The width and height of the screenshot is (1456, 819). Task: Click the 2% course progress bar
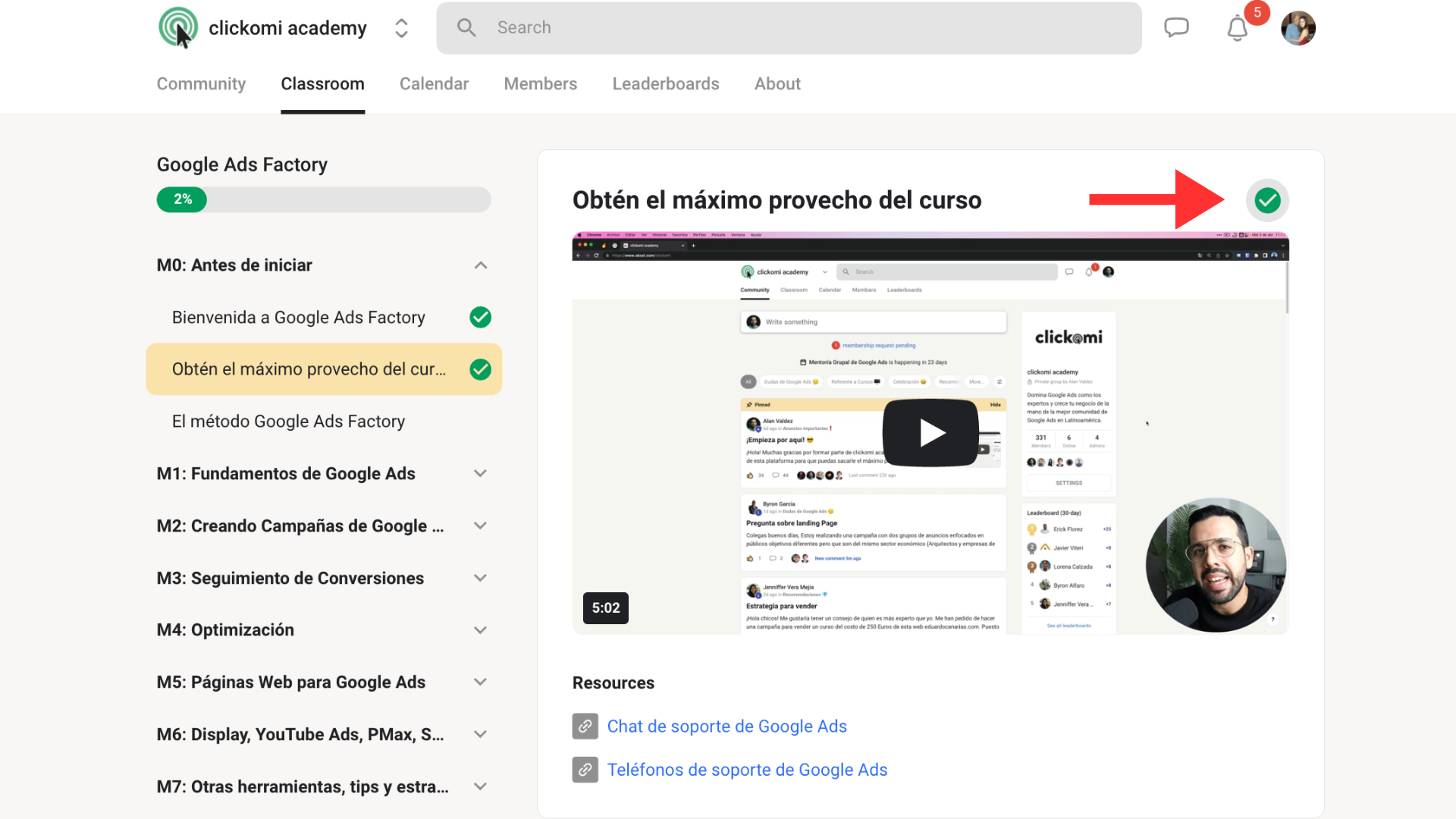(x=324, y=199)
